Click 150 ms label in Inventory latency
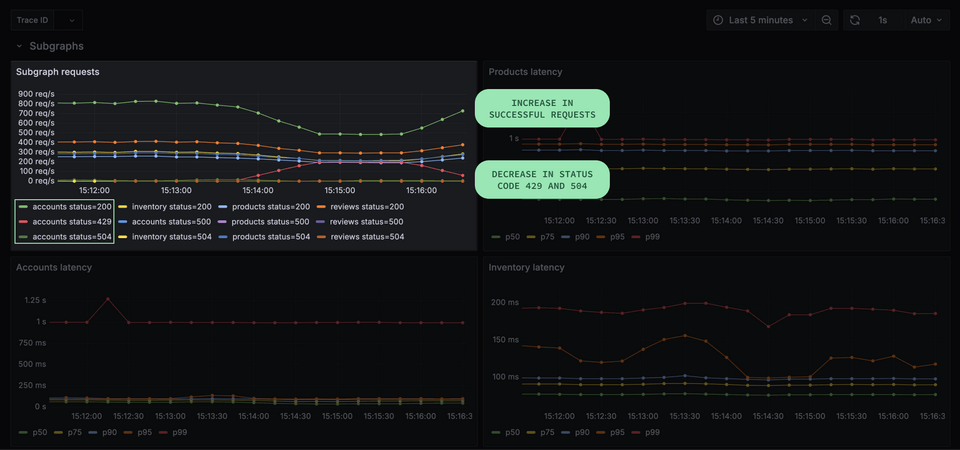This screenshot has height=450, width=960. [505, 340]
